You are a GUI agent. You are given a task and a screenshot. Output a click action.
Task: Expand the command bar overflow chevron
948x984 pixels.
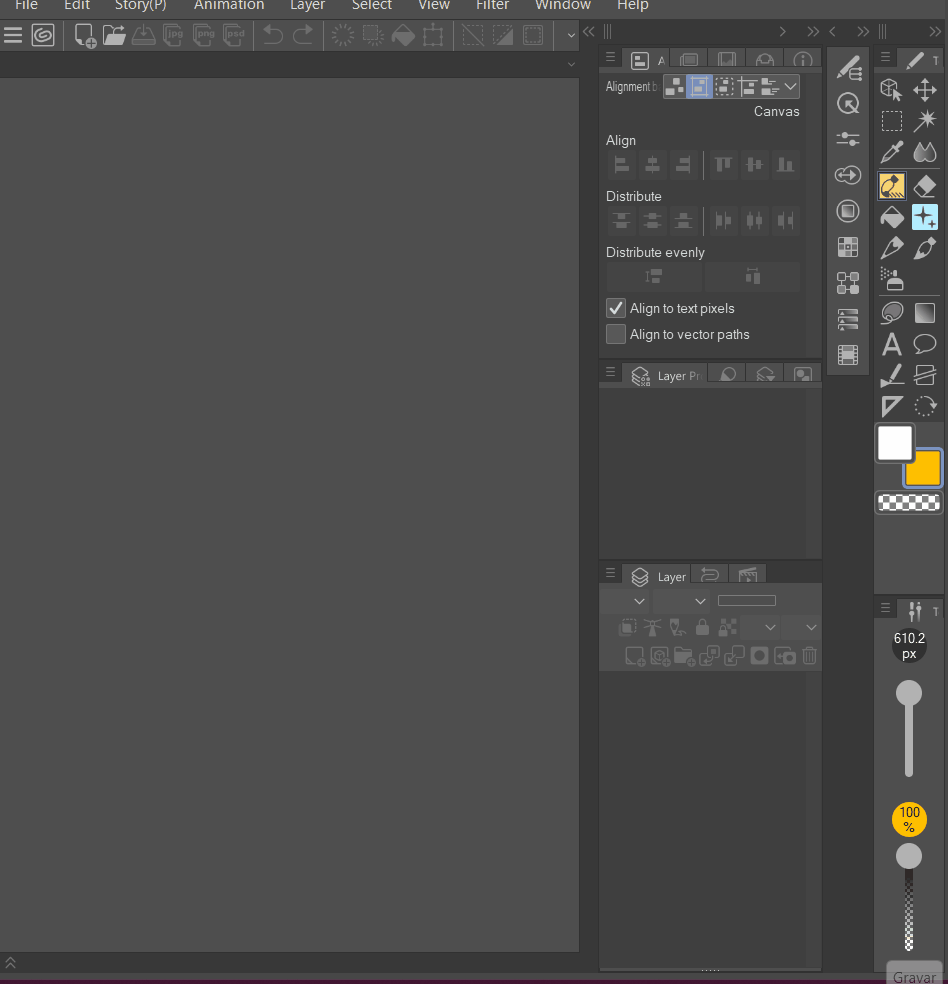(x=571, y=36)
